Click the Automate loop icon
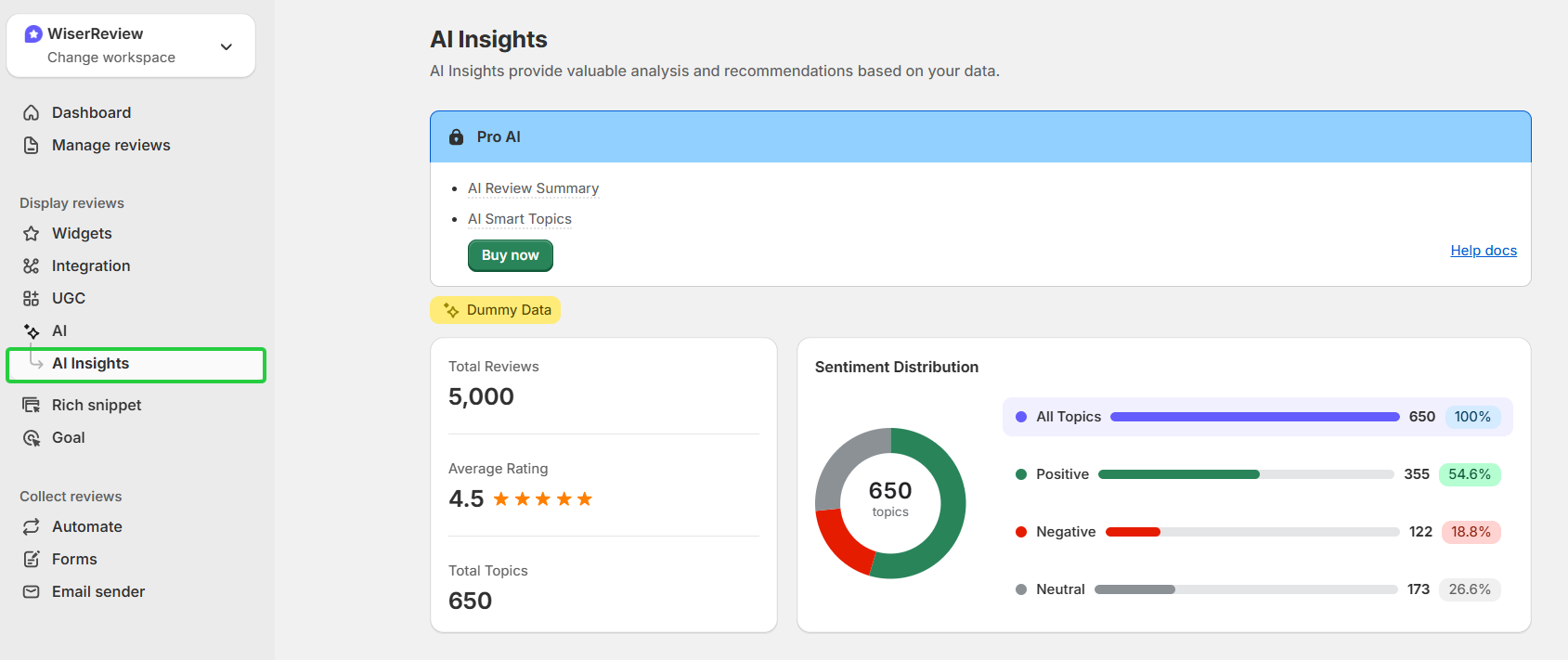Screen dimensions: 1568x660 coord(32,526)
